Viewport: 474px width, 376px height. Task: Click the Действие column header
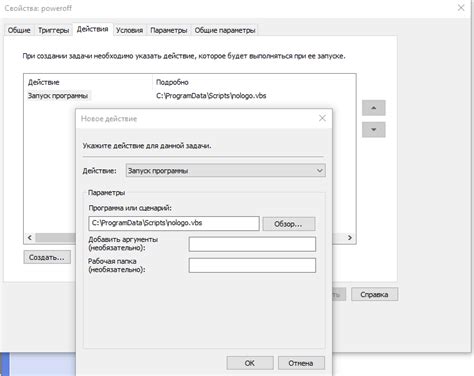[x=44, y=82]
